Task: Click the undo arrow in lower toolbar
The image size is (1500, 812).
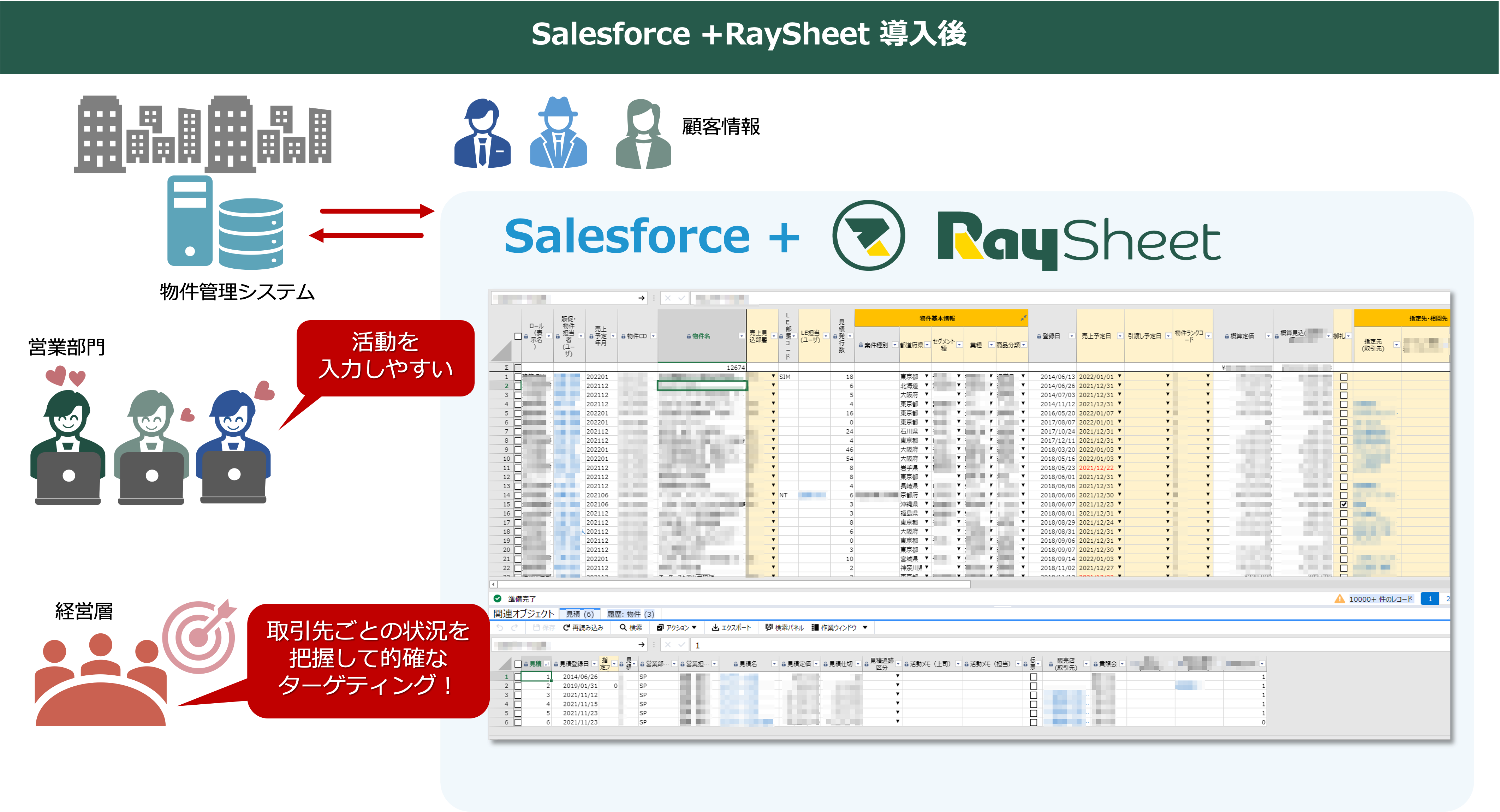Action: (x=500, y=627)
